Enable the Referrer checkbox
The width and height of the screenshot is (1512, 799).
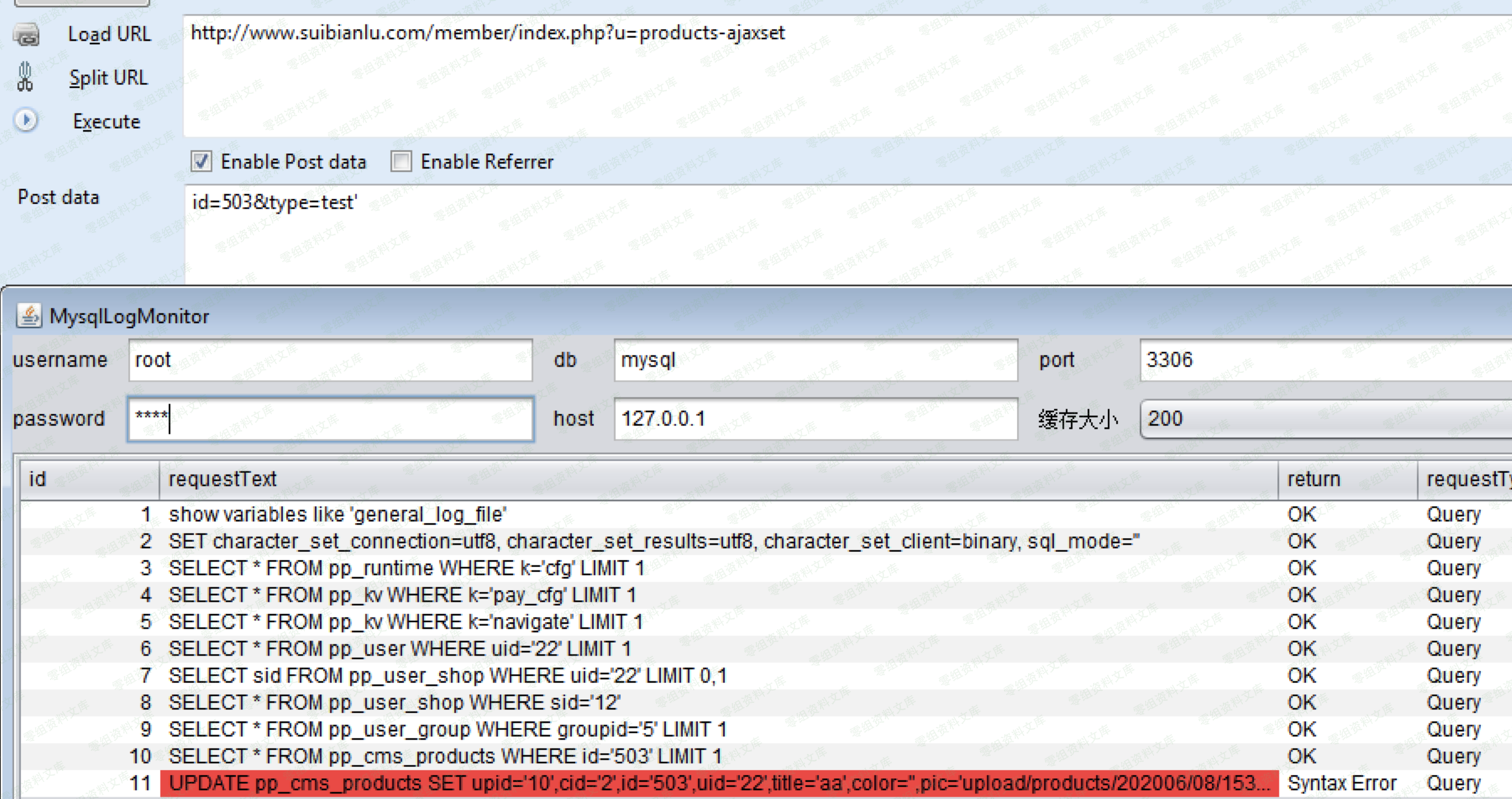click(x=401, y=161)
